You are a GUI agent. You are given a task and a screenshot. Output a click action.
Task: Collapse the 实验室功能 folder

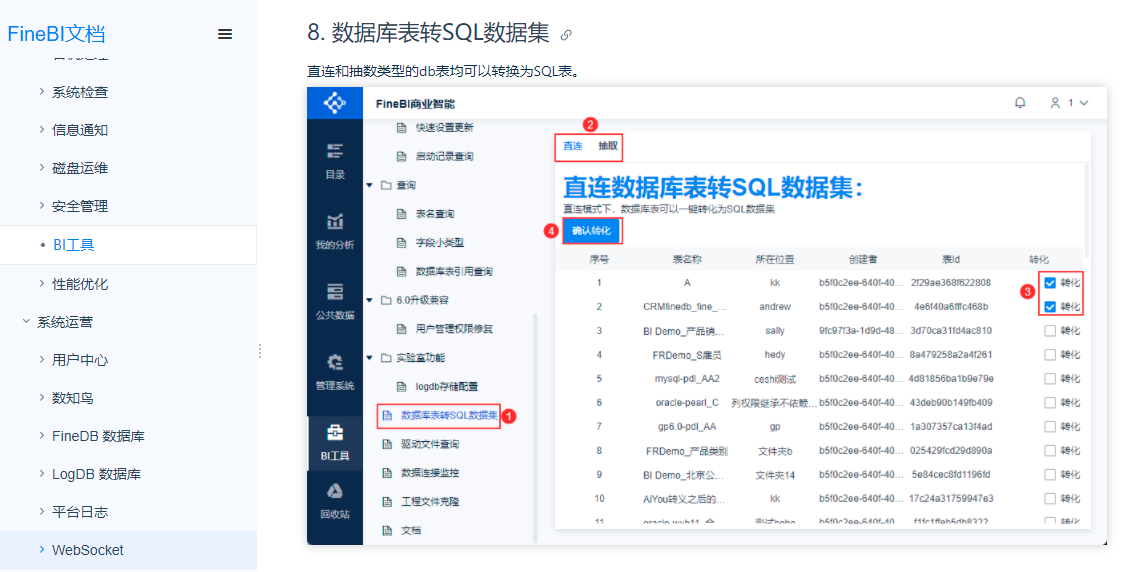pyautogui.click(x=370, y=358)
